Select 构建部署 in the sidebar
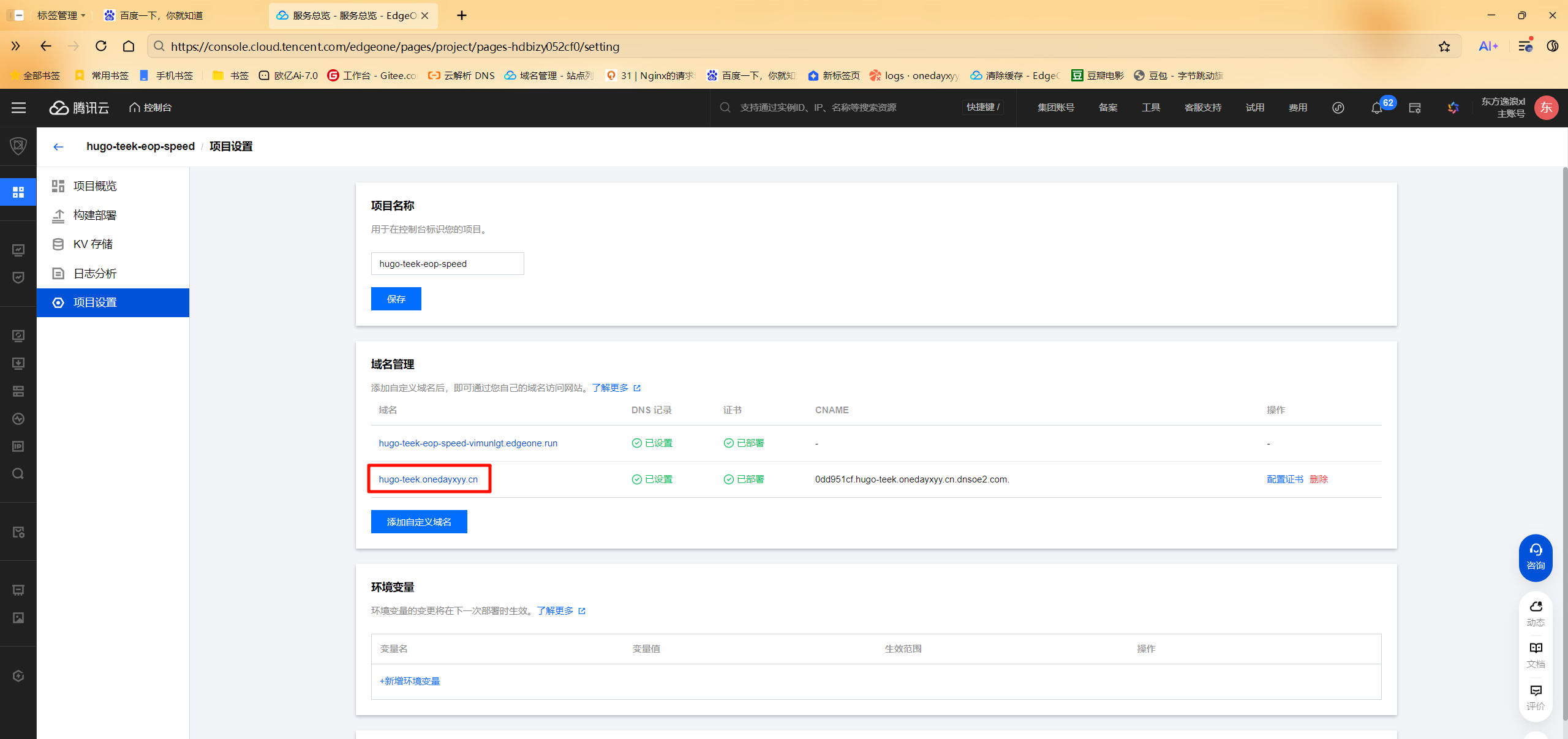The height and width of the screenshot is (739, 1568). click(x=95, y=216)
